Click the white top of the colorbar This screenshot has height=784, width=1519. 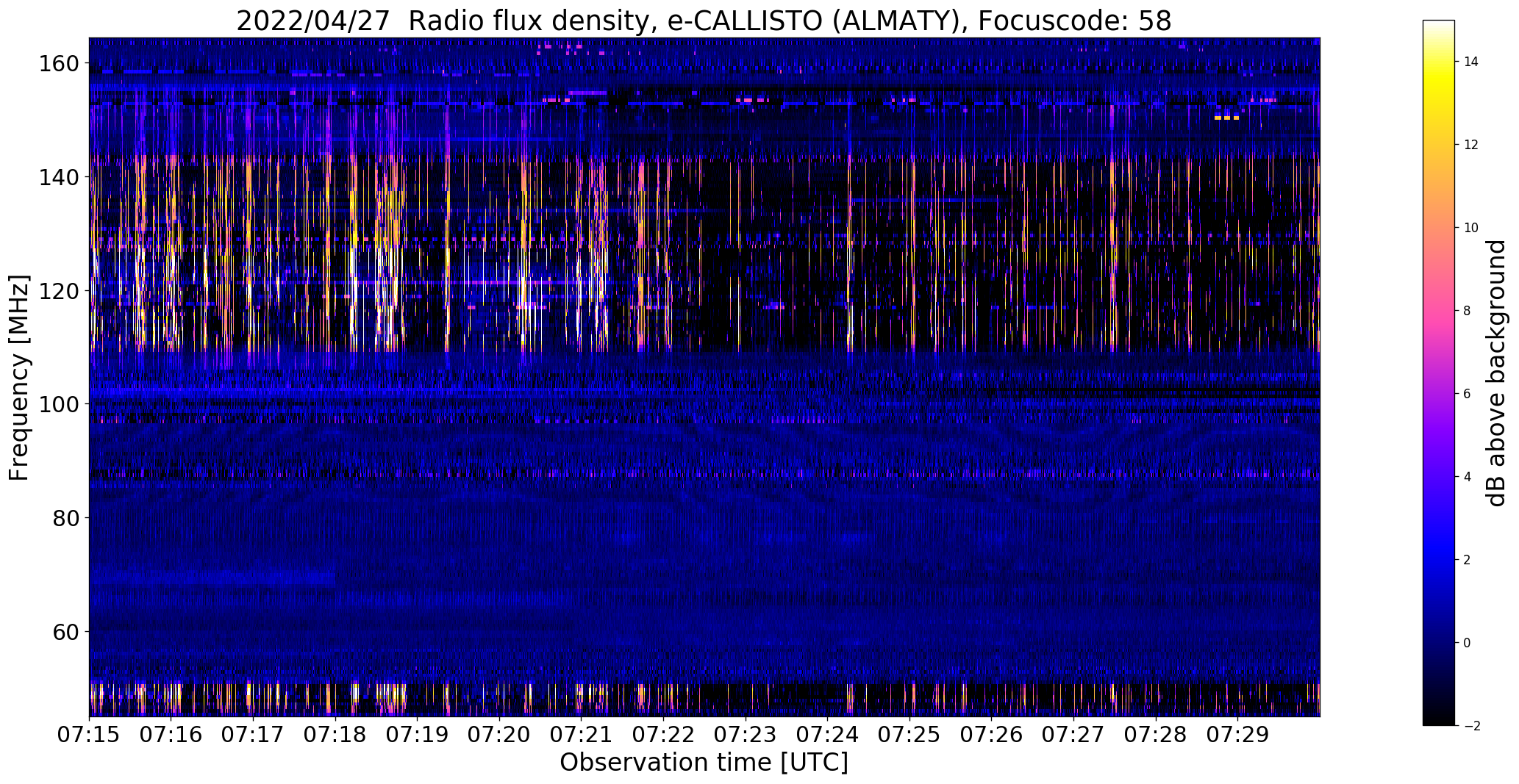(1439, 26)
